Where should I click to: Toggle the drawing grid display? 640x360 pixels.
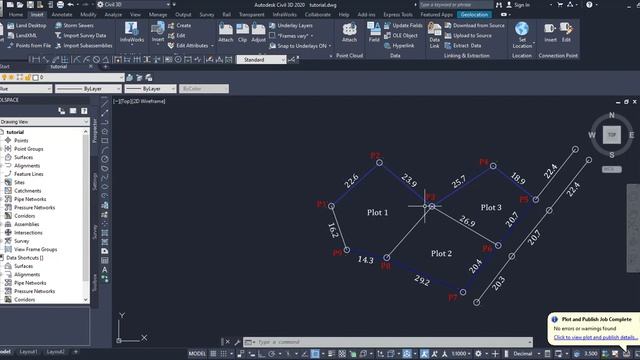(x=213, y=353)
